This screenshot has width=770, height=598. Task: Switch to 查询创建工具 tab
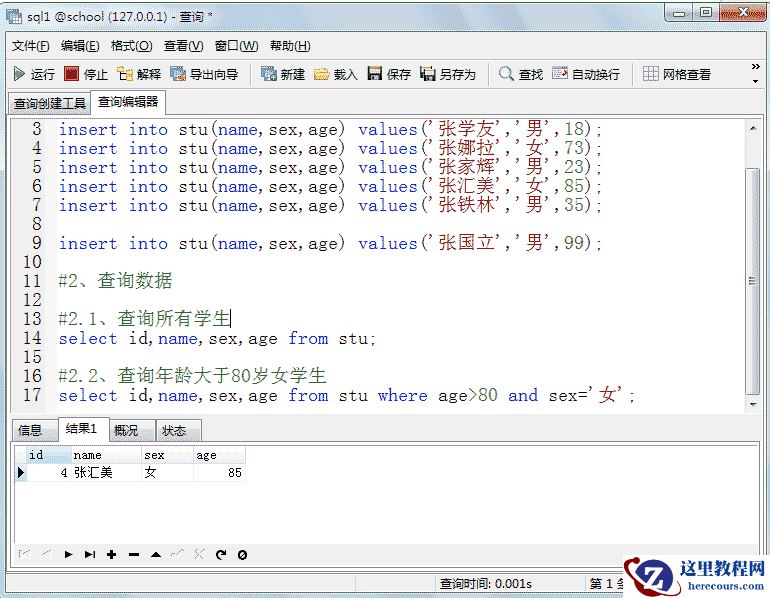[50, 103]
